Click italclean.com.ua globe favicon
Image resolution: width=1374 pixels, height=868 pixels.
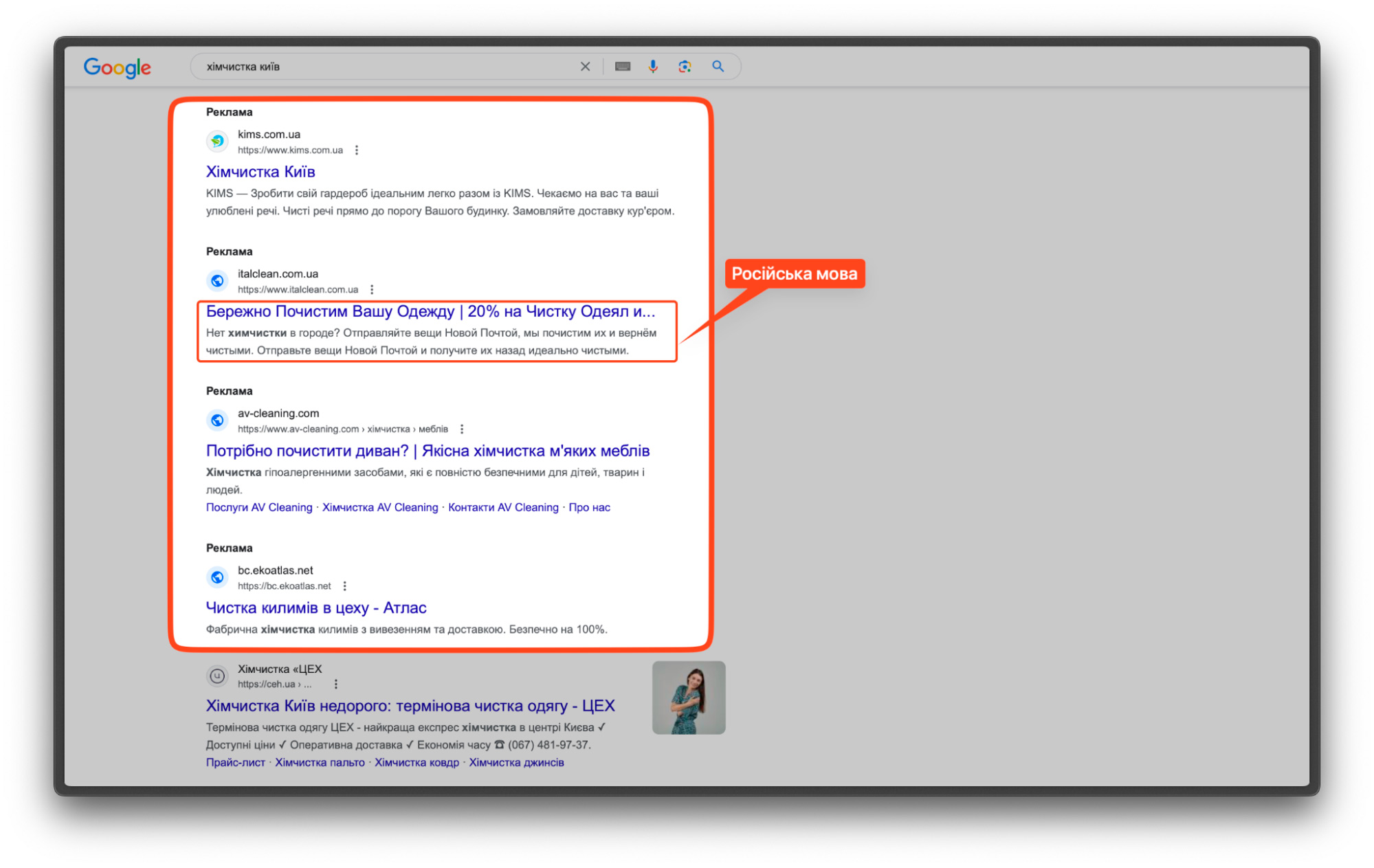point(217,281)
